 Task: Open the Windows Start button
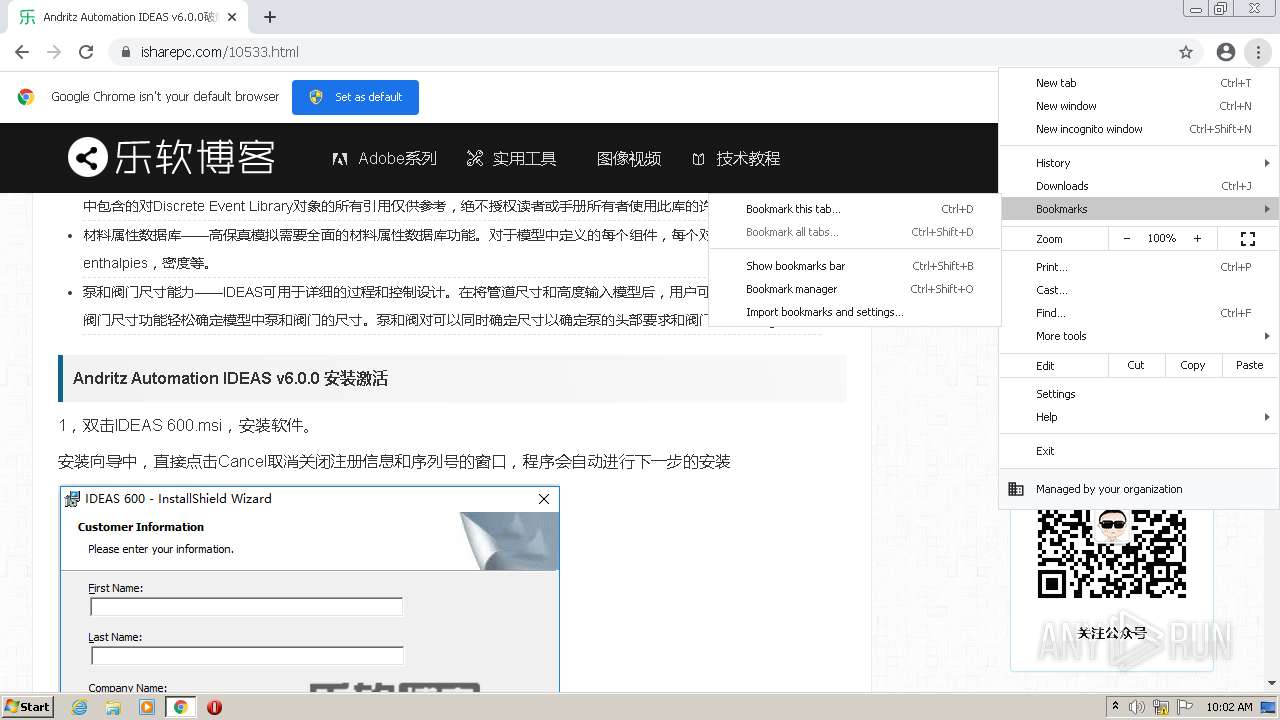[x=28, y=707]
